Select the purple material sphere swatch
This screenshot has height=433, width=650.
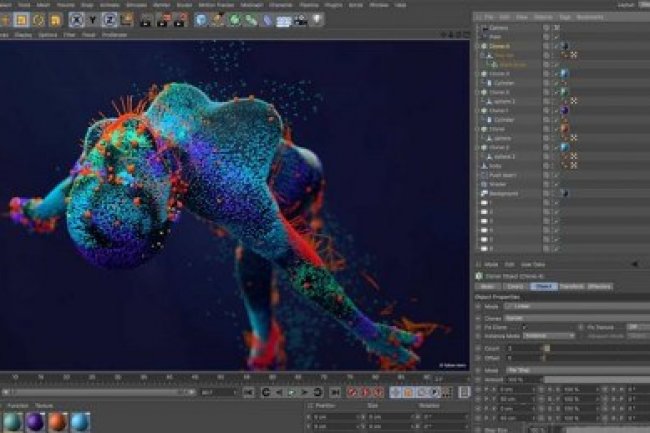coord(33,422)
